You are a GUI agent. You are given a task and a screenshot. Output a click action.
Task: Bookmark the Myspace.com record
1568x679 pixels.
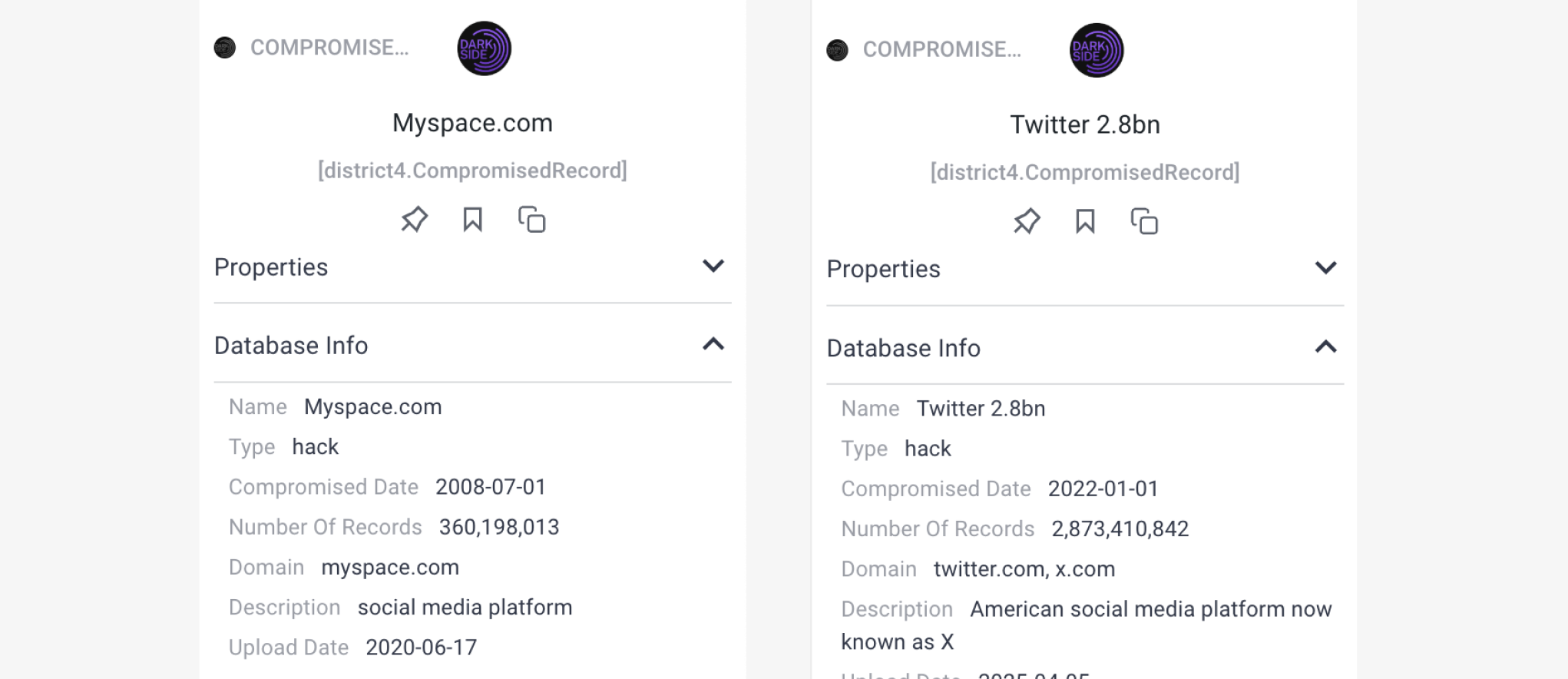[472, 220]
